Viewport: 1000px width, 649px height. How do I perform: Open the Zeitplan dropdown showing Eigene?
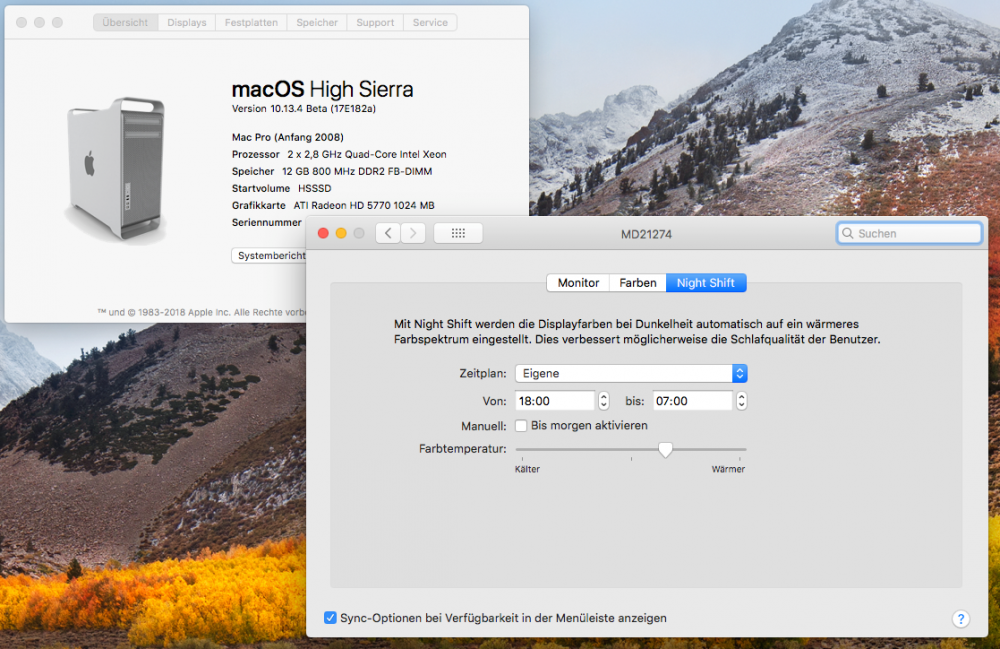point(631,374)
